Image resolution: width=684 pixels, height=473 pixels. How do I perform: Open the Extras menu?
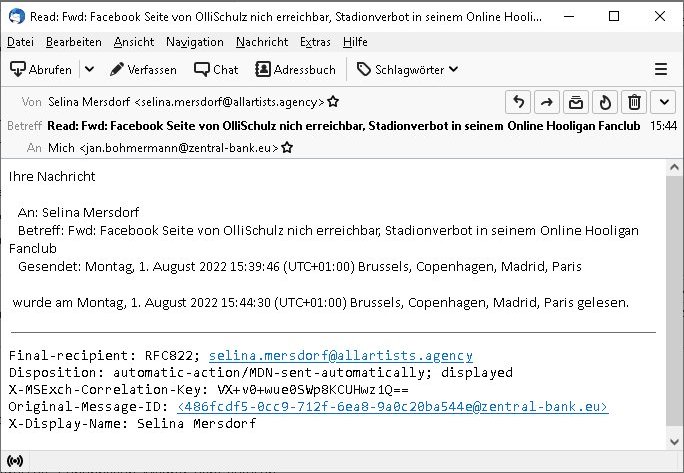pyautogui.click(x=315, y=41)
